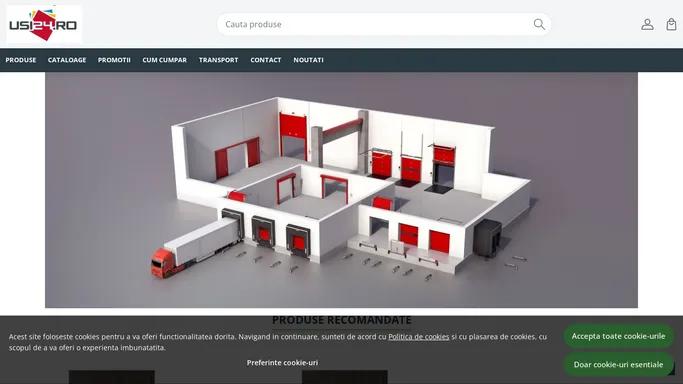Open the CUM CUMPAR menu item
683x384 pixels.
click(x=164, y=60)
